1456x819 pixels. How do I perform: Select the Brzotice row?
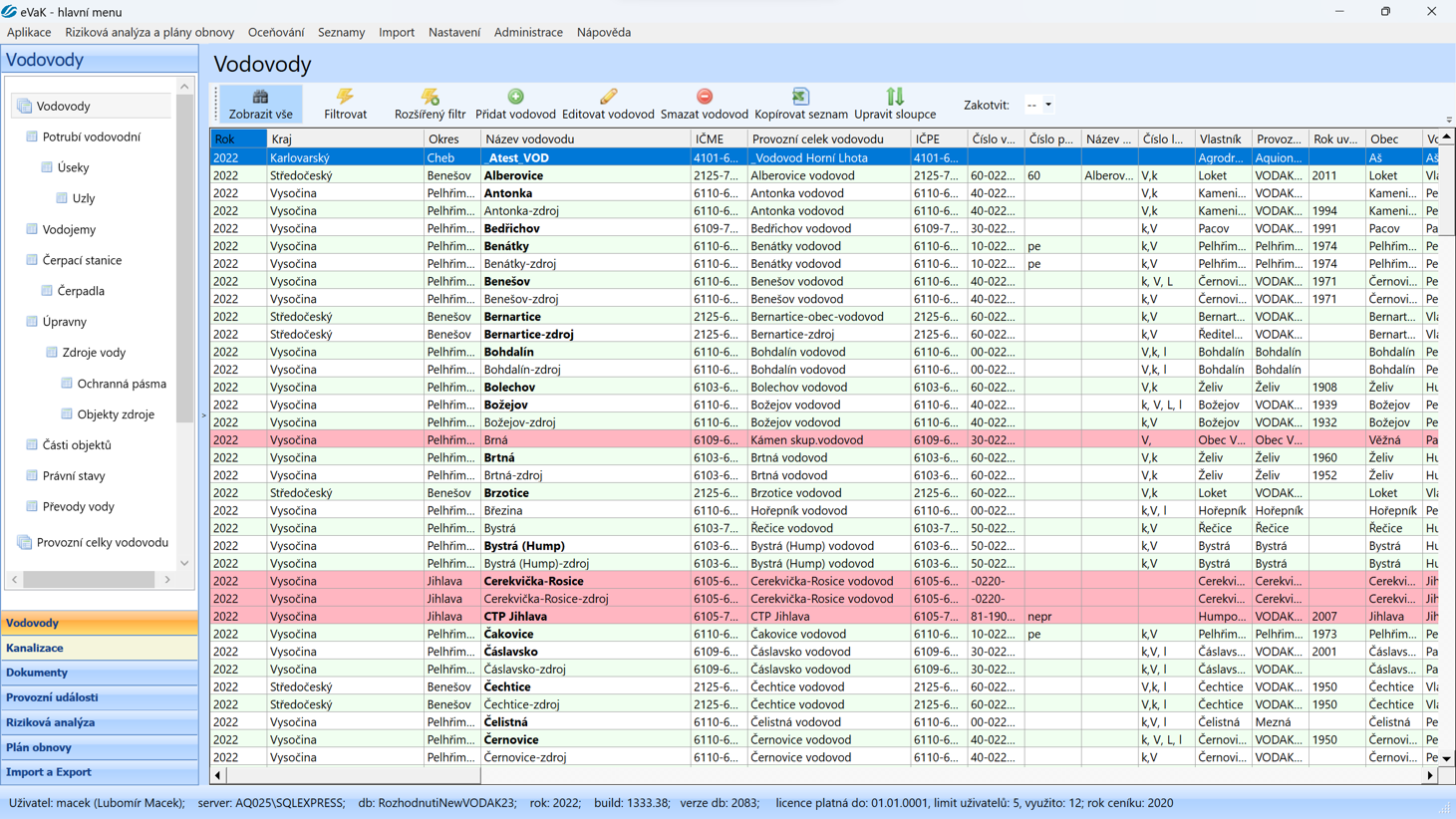(824, 493)
